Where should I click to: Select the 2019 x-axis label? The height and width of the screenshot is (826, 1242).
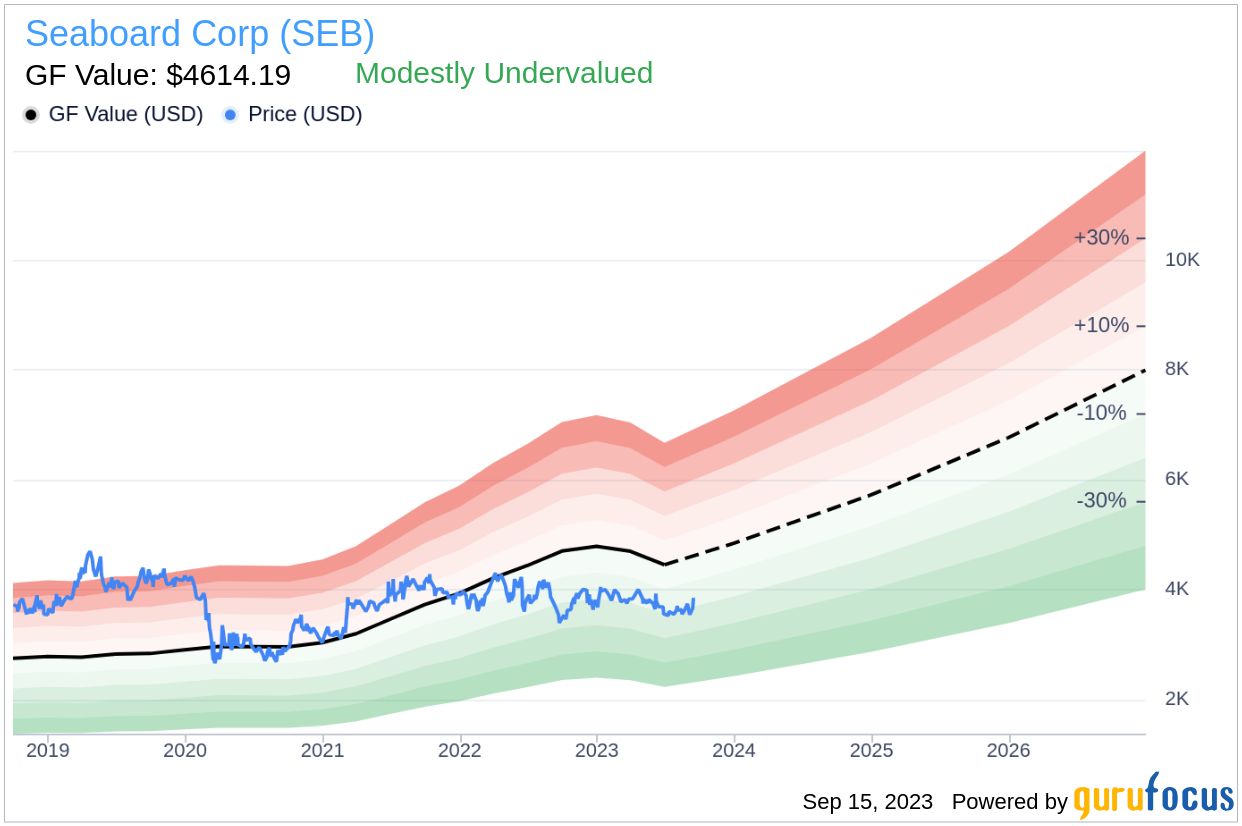[x=48, y=748]
